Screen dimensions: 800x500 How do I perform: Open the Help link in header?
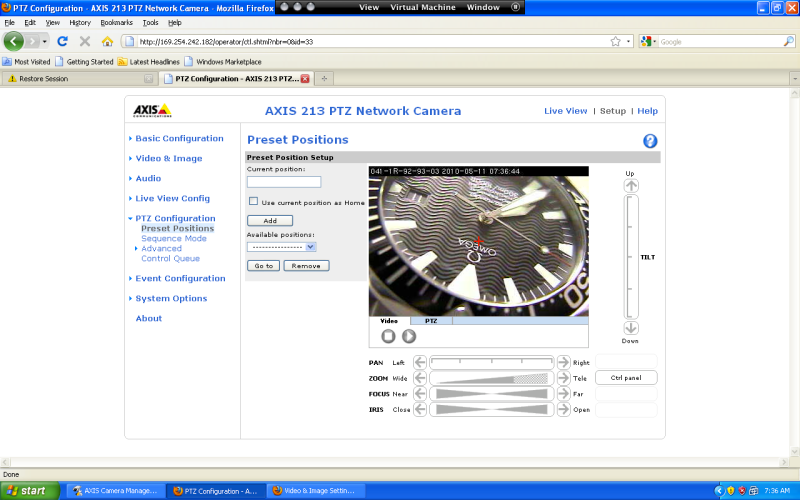point(647,111)
